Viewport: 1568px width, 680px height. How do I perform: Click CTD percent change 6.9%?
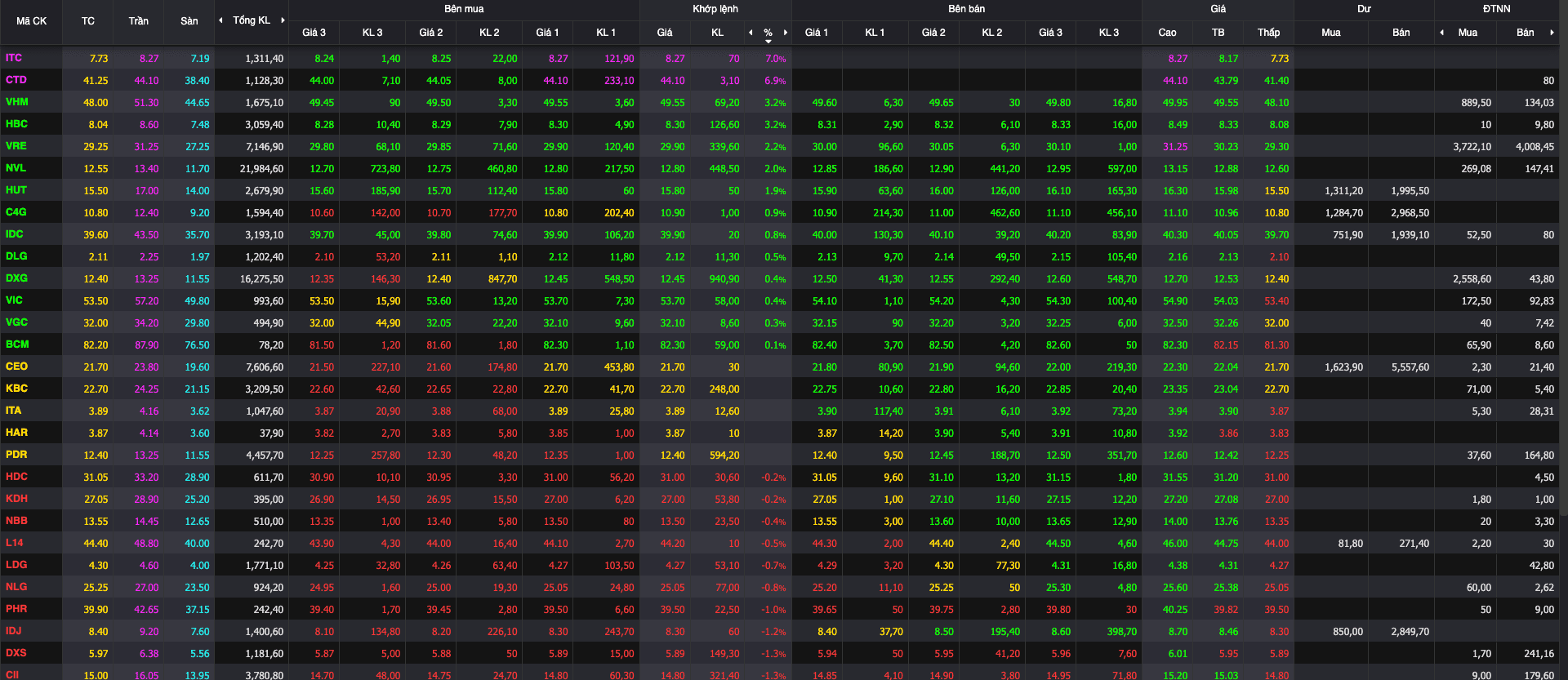click(775, 81)
